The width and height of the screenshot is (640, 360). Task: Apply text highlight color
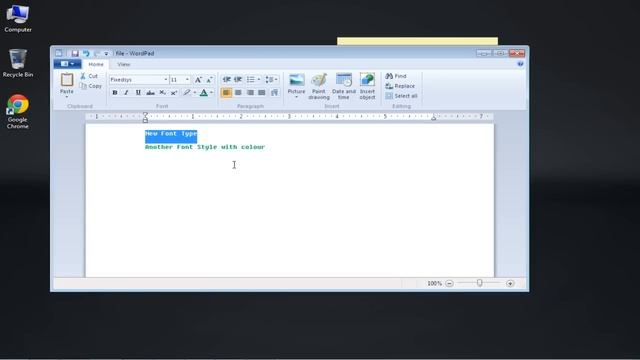click(187, 93)
